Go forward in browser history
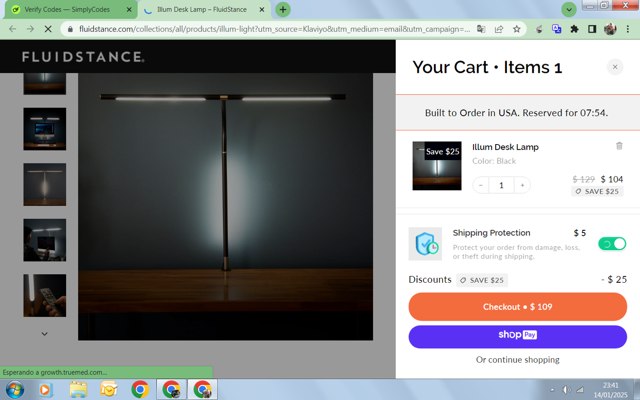The image size is (640, 400). click(x=31, y=29)
